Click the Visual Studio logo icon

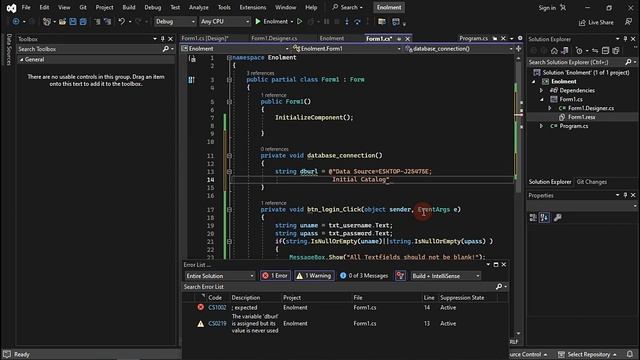[11, 8]
